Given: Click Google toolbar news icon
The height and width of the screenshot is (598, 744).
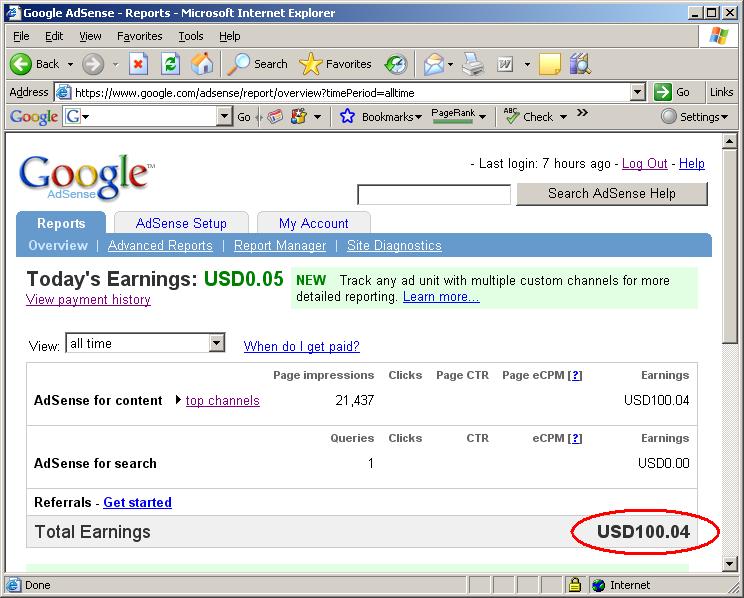Looking at the screenshot, I should pos(275,117).
